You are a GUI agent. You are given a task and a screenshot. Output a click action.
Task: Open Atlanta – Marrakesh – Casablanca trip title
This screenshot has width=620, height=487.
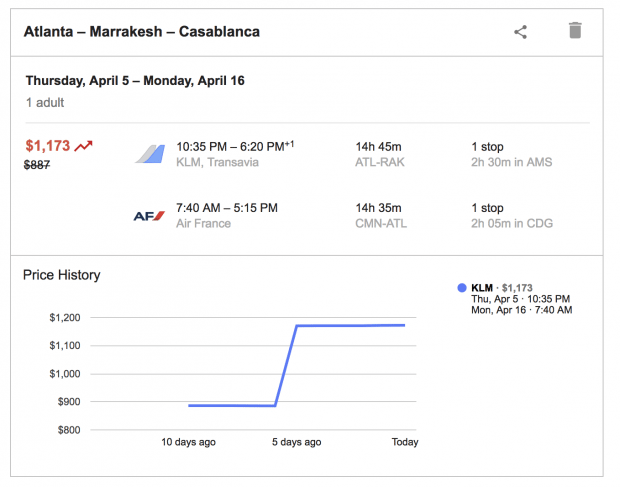142,31
